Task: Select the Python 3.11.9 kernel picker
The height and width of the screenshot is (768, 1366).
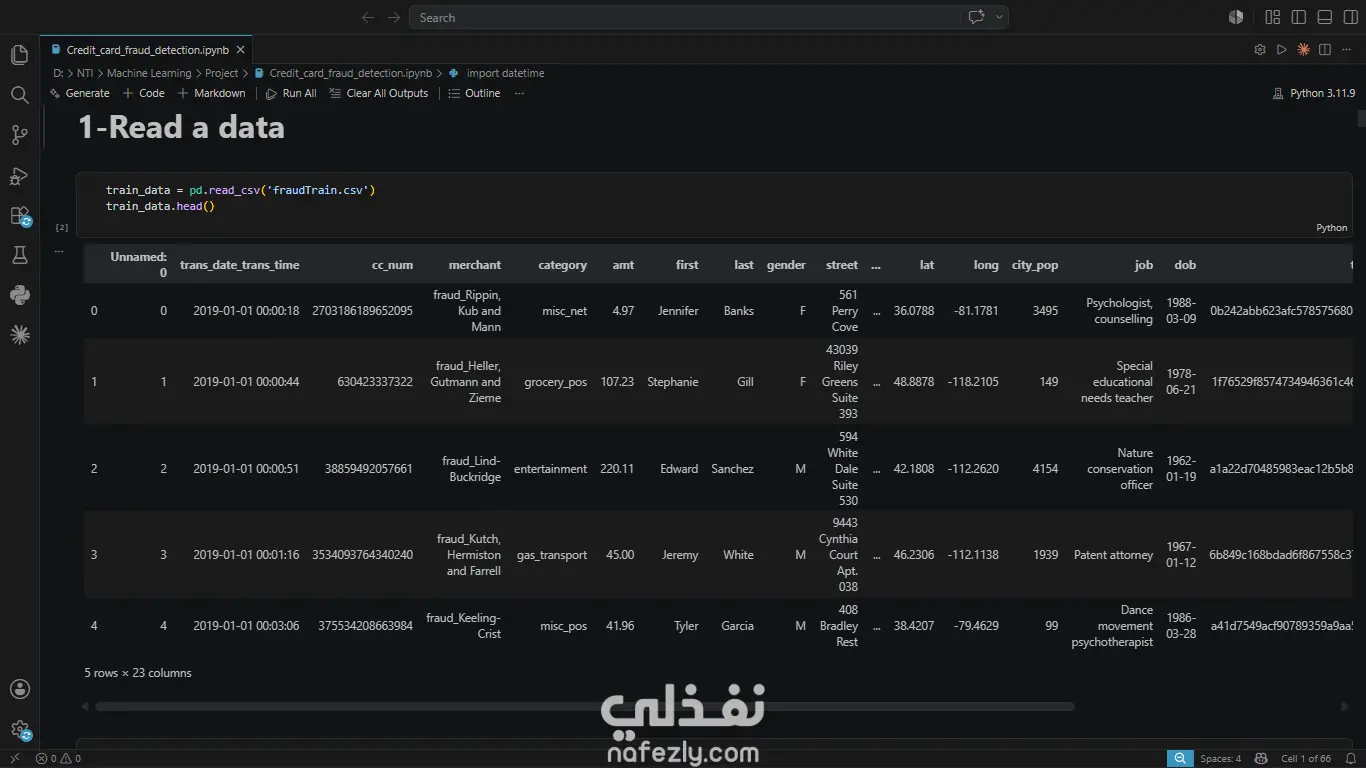Action: point(1313,93)
